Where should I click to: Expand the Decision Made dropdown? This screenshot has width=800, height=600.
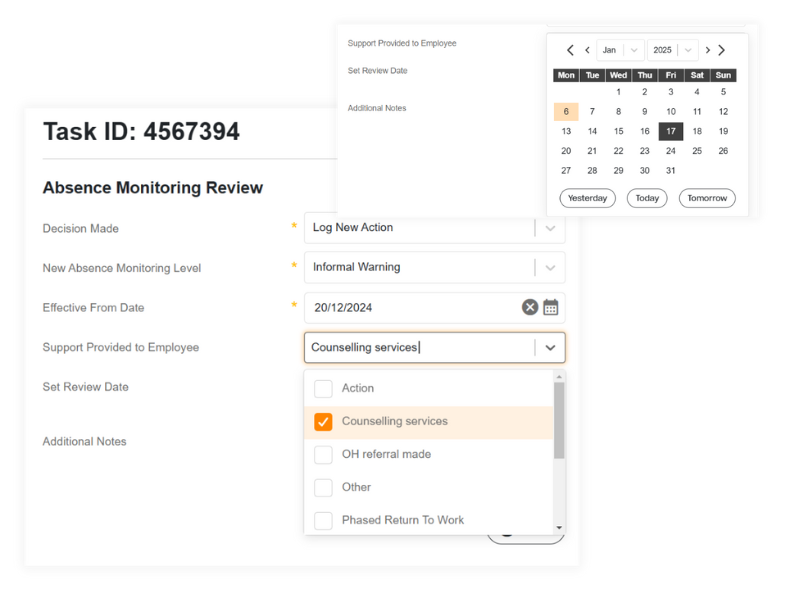550,228
